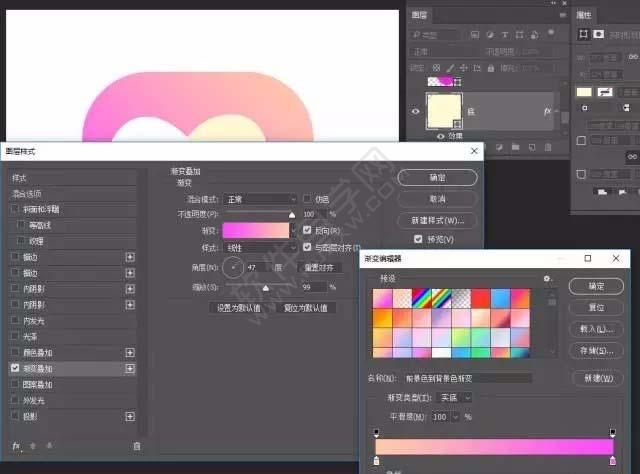Filter adjustment layers in Layers panel
The width and height of the screenshot is (640, 474).
(490, 35)
